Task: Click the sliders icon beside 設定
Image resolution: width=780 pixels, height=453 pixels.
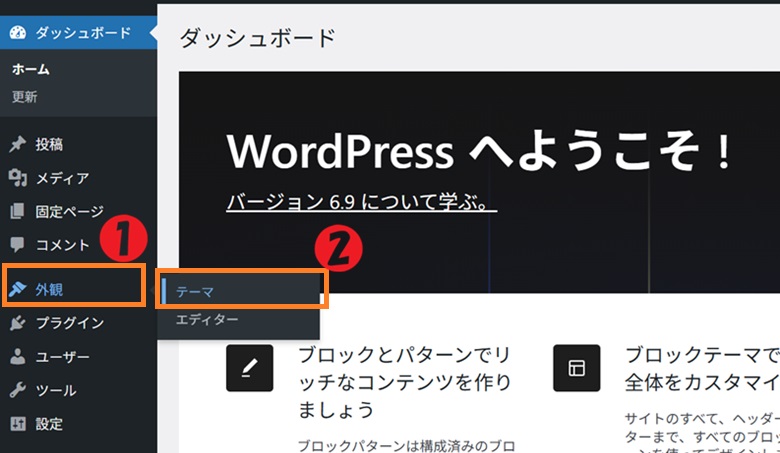Action: point(18,424)
